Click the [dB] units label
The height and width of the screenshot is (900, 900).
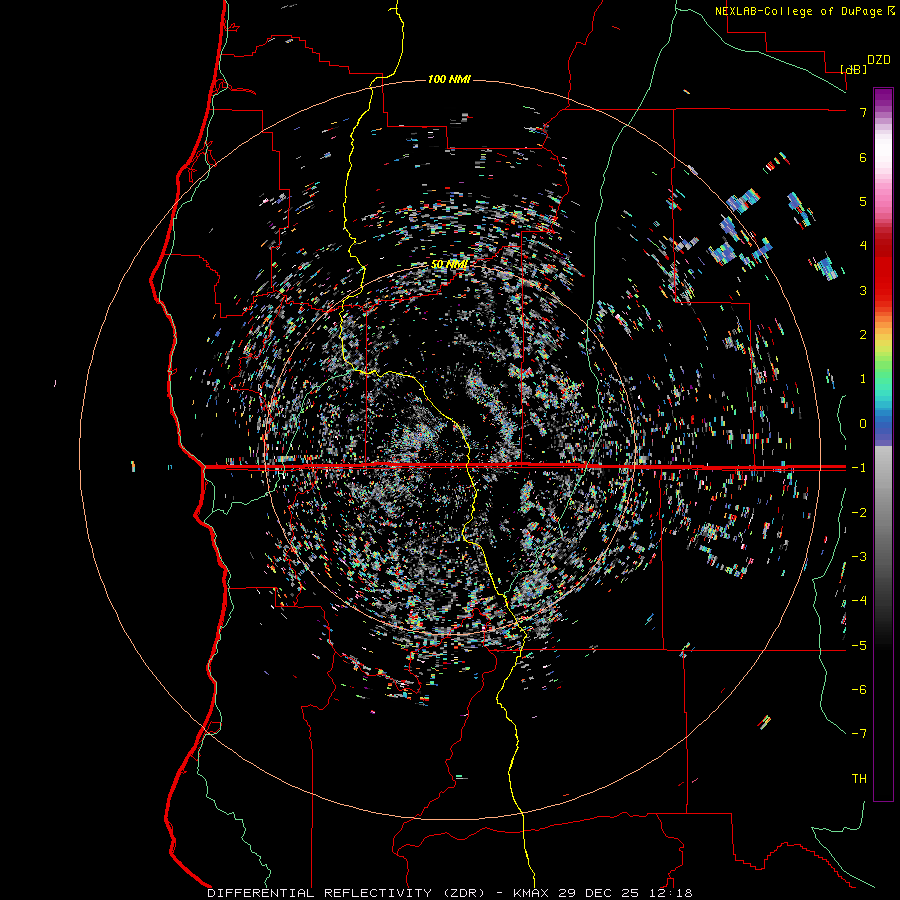(x=854, y=69)
